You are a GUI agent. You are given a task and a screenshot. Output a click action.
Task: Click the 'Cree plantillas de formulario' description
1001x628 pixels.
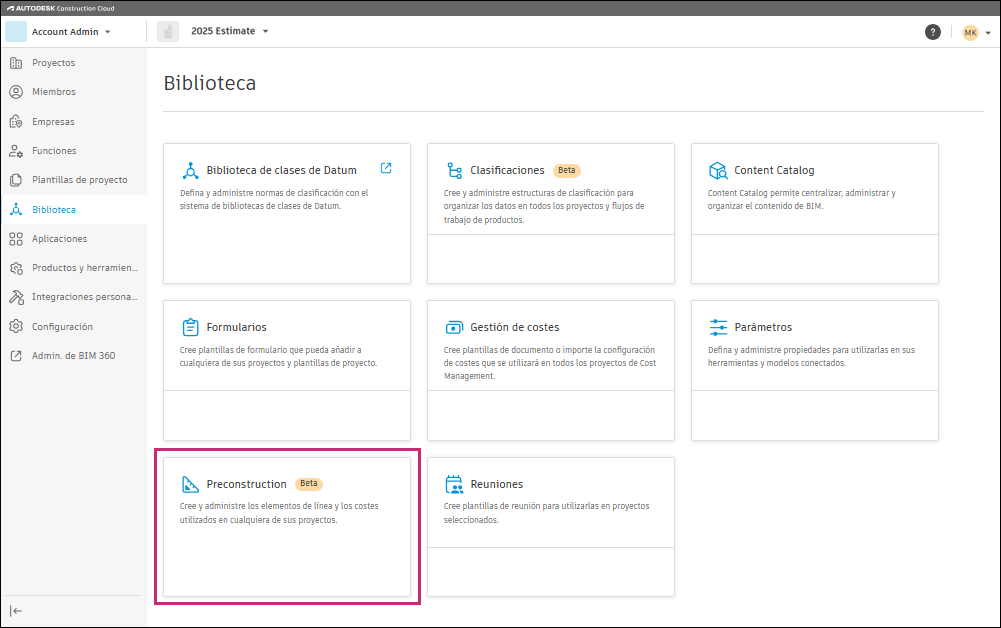click(278, 356)
